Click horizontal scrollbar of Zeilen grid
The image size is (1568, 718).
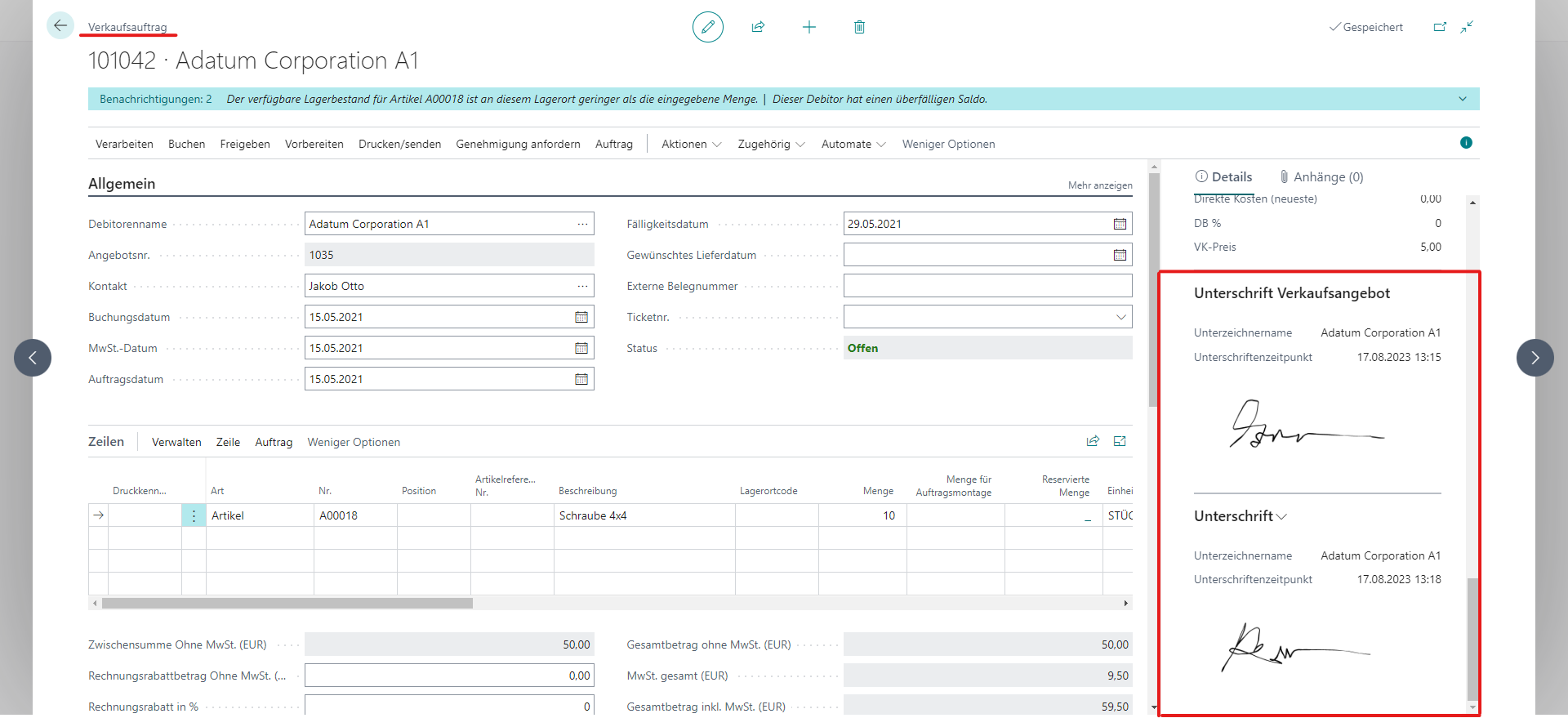[x=287, y=604]
